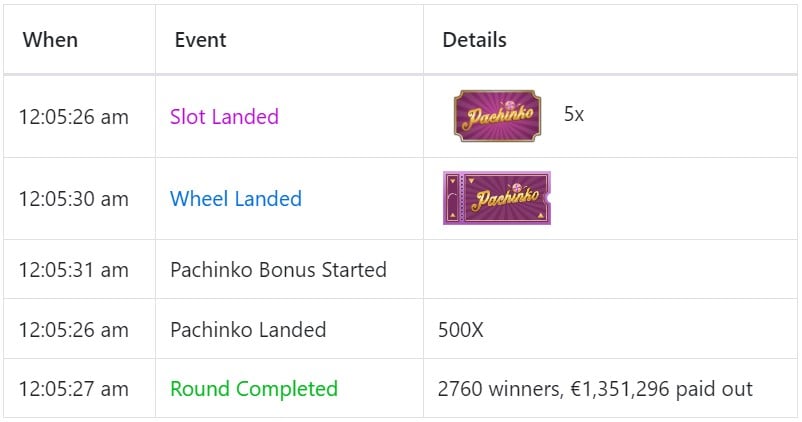
Task: Click the Details column header
Action: click(474, 40)
